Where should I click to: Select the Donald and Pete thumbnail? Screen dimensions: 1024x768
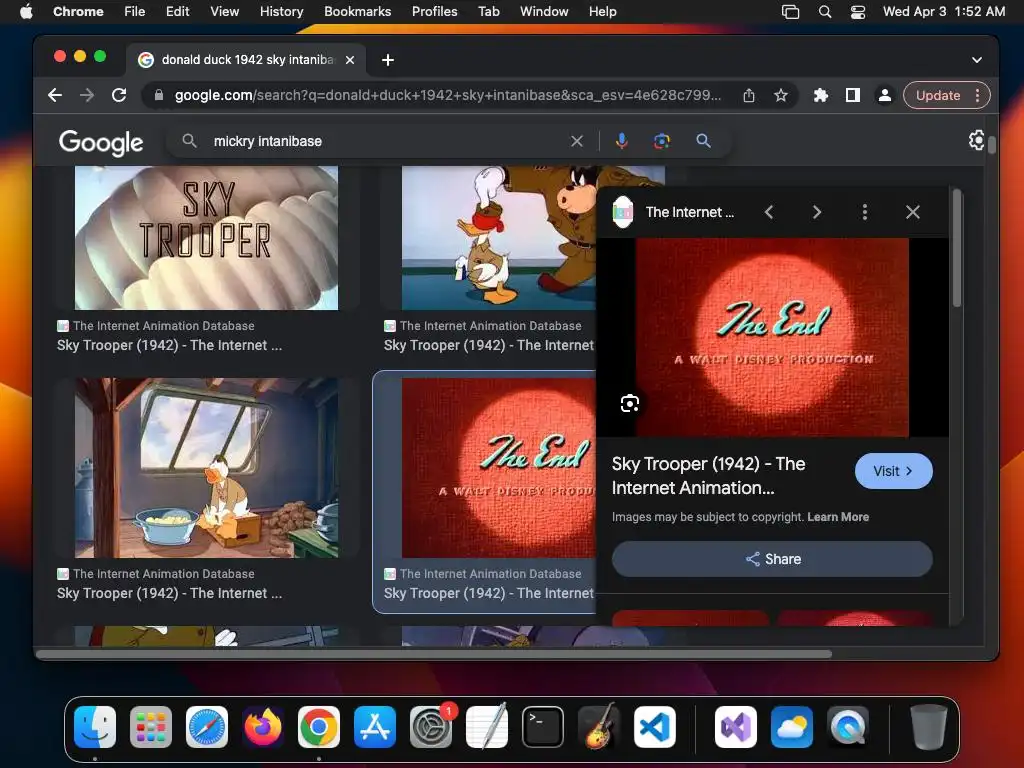click(x=498, y=238)
